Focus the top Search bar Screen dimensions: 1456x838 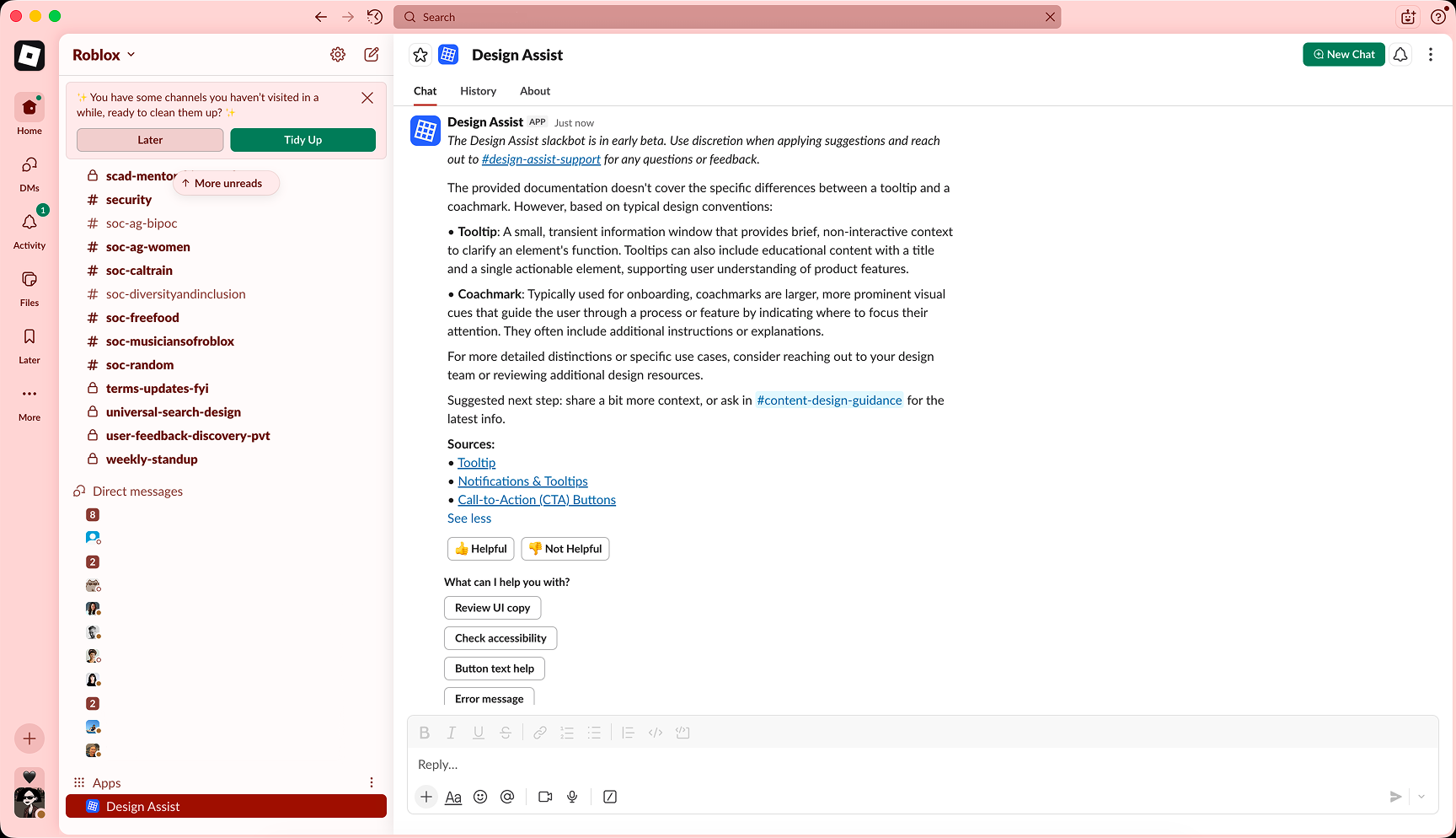(x=727, y=17)
